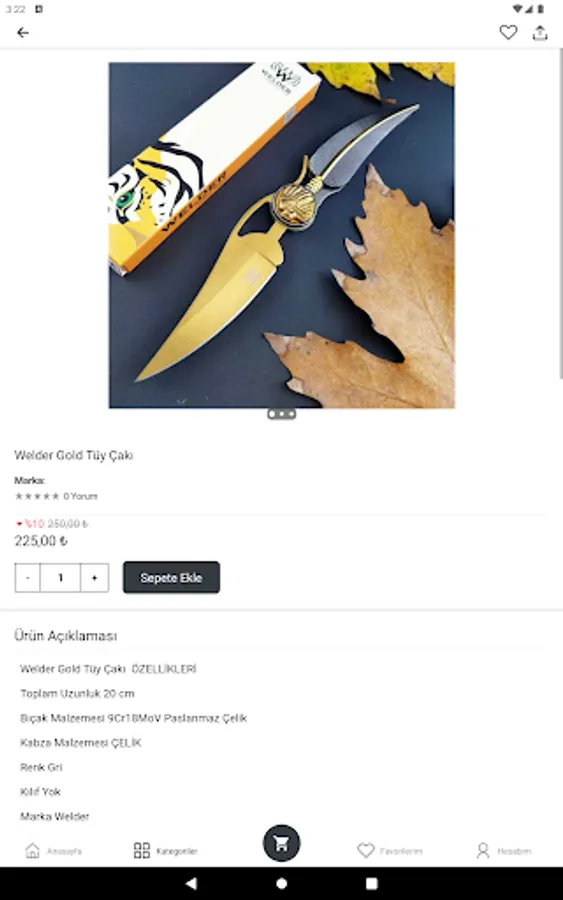563x900 pixels.
Task: Tap the Anasayfa home icon
Action: point(33,850)
